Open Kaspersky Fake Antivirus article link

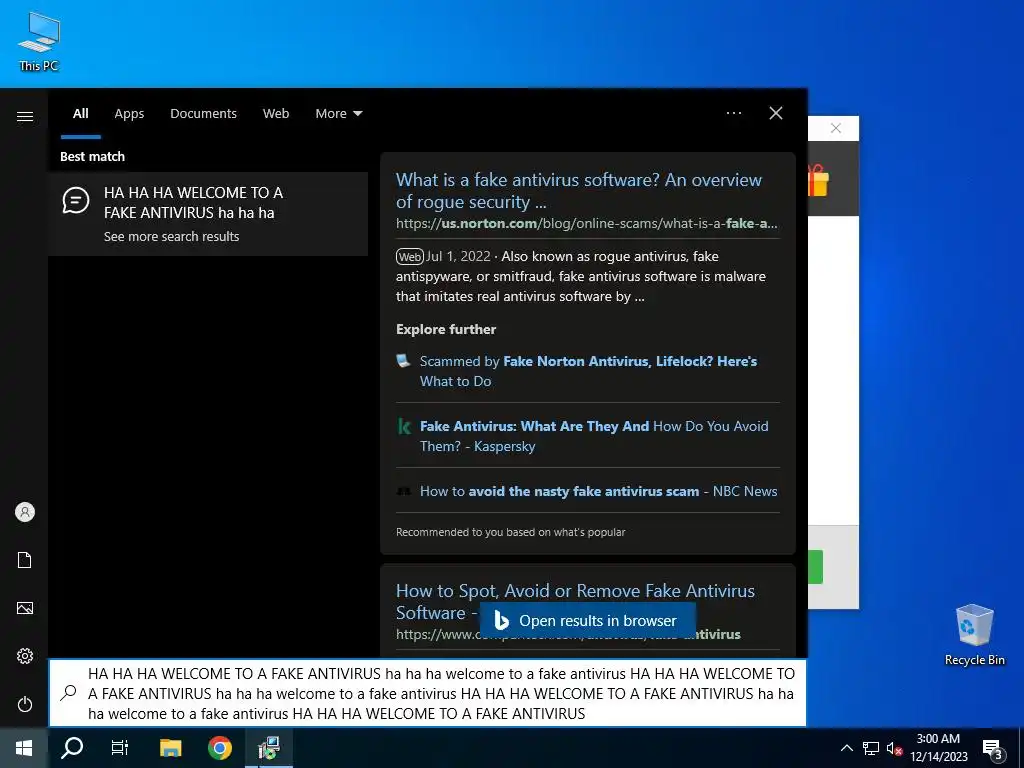point(594,436)
